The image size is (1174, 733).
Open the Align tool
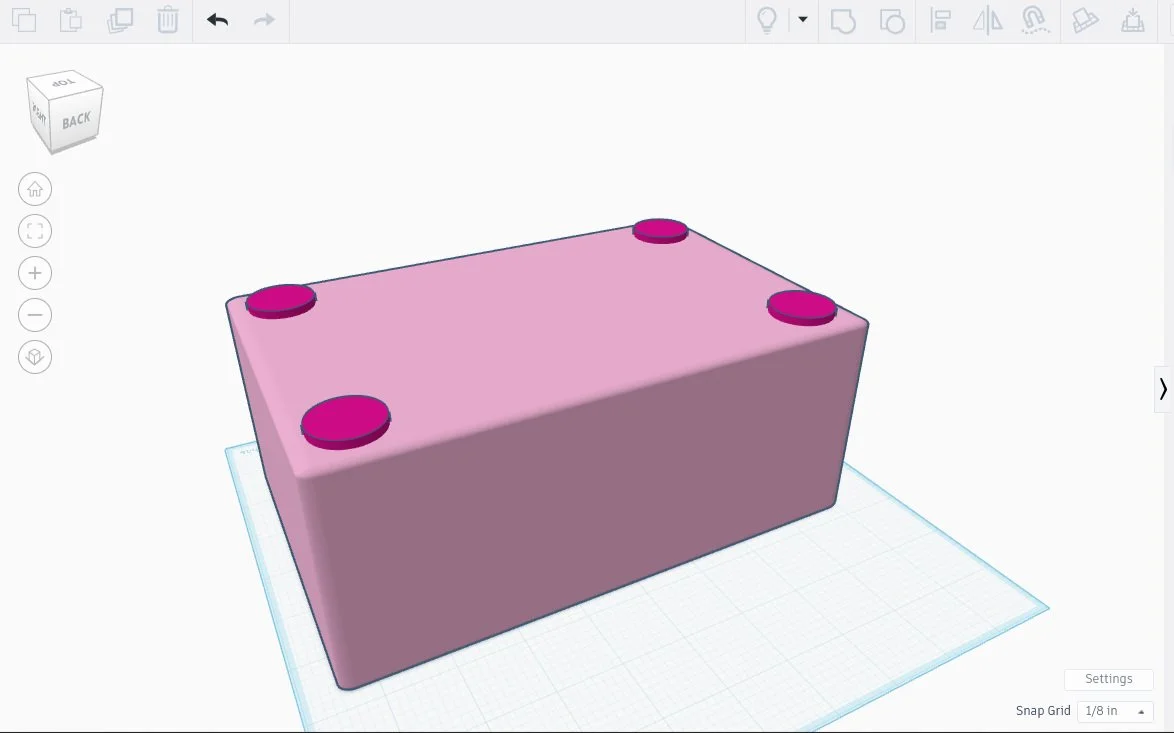[940, 20]
